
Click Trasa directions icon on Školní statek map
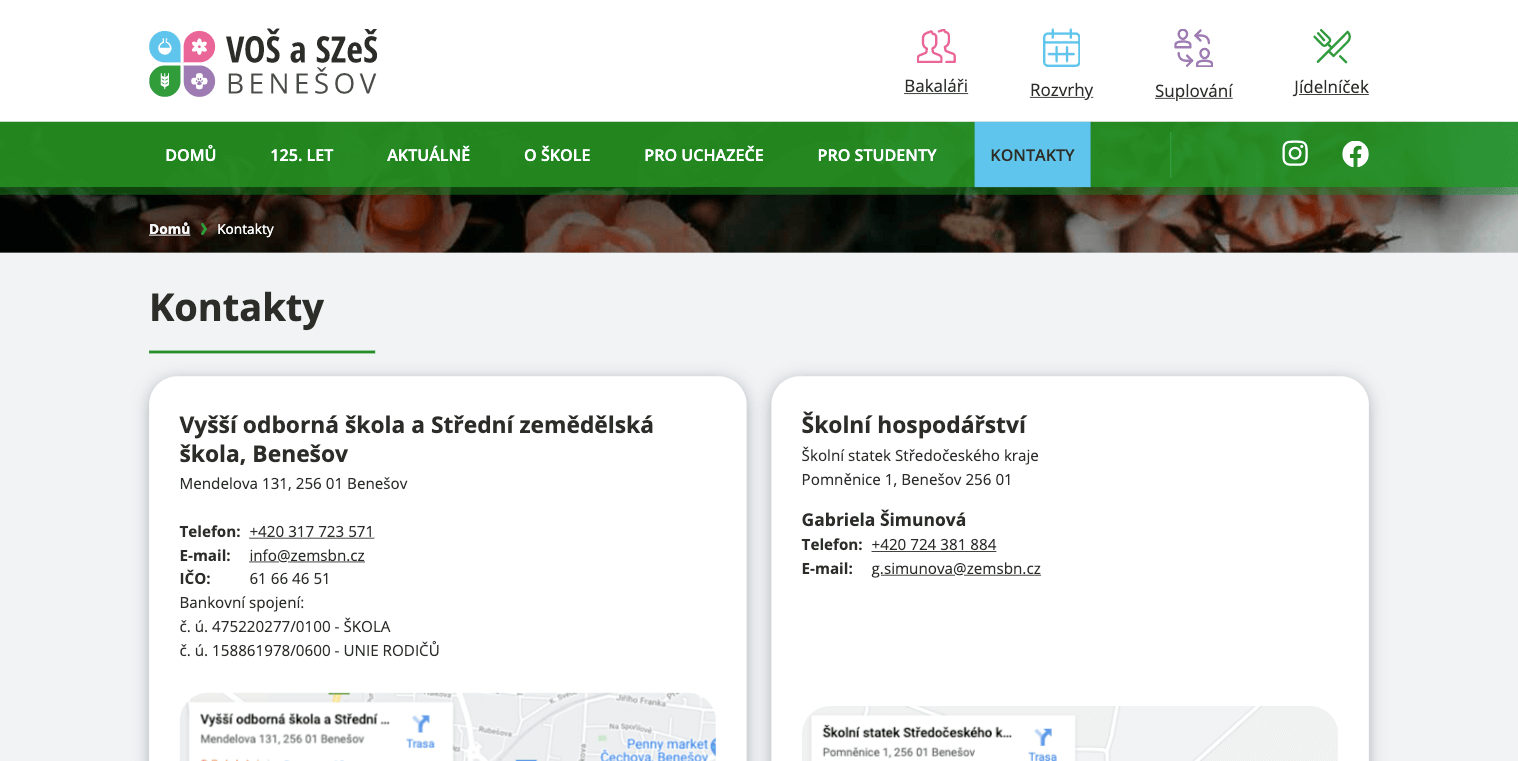[x=1043, y=740]
